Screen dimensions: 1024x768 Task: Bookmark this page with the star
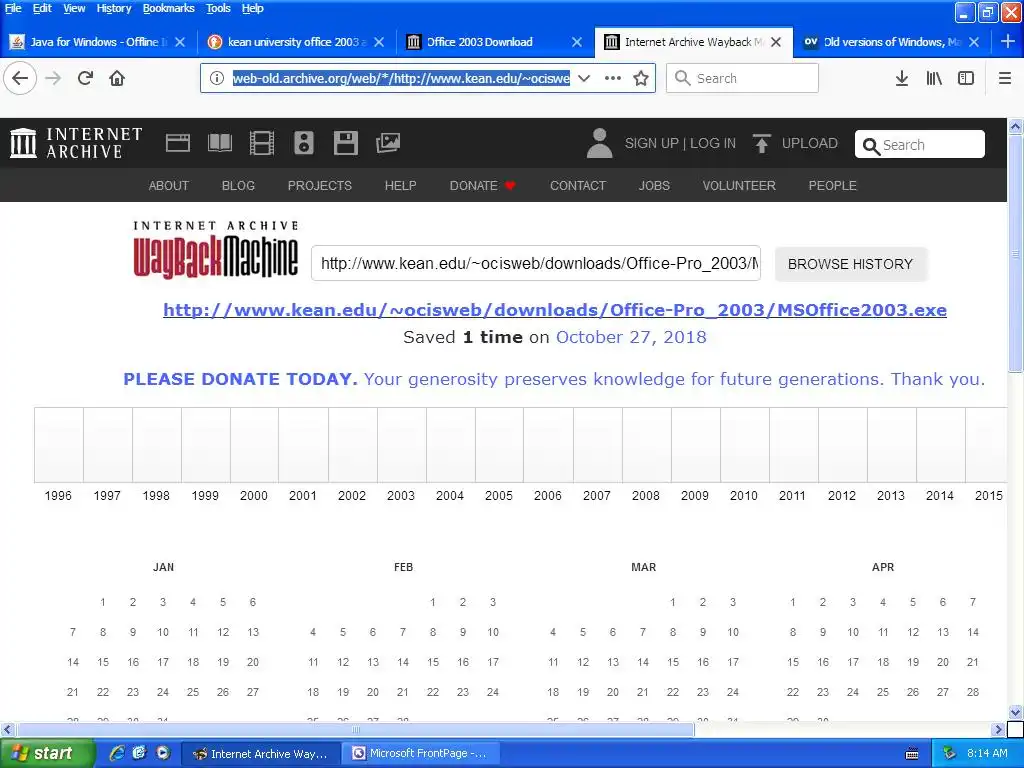pos(641,78)
